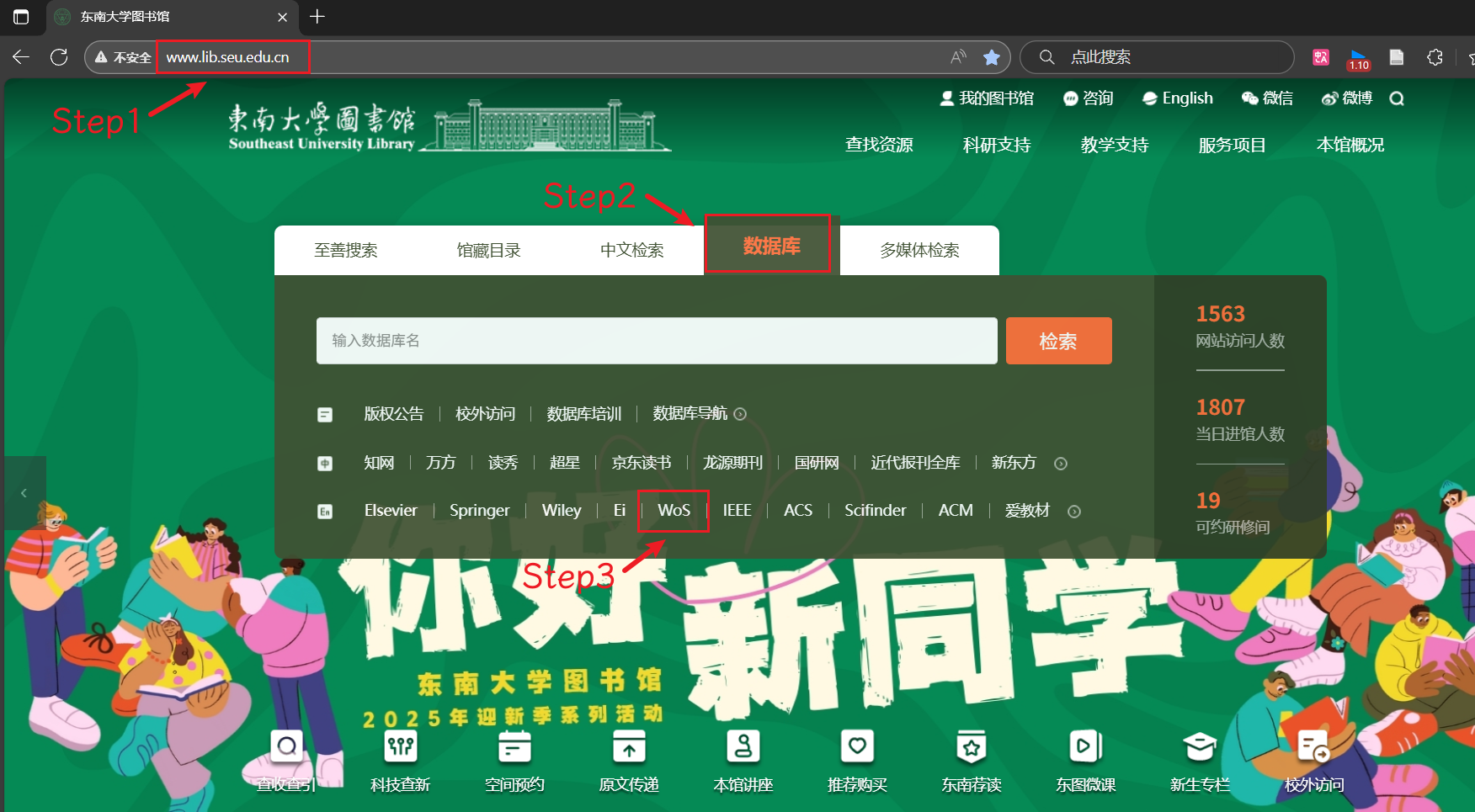Click the orange 检索 search button
Image resolution: width=1475 pixels, height=812 pixels.
pyautogui.click(x=1058, y=341)
